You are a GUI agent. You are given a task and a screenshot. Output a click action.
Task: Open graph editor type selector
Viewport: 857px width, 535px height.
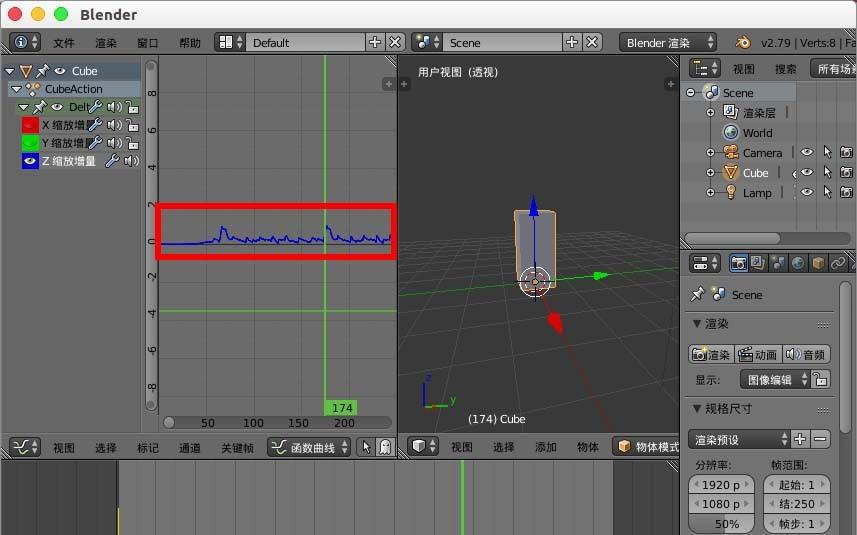[x=25, y=447]
